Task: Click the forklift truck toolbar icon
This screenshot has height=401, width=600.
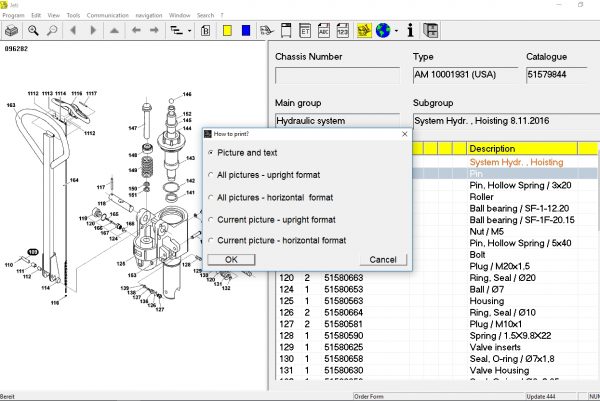Action: coord(267,30)
